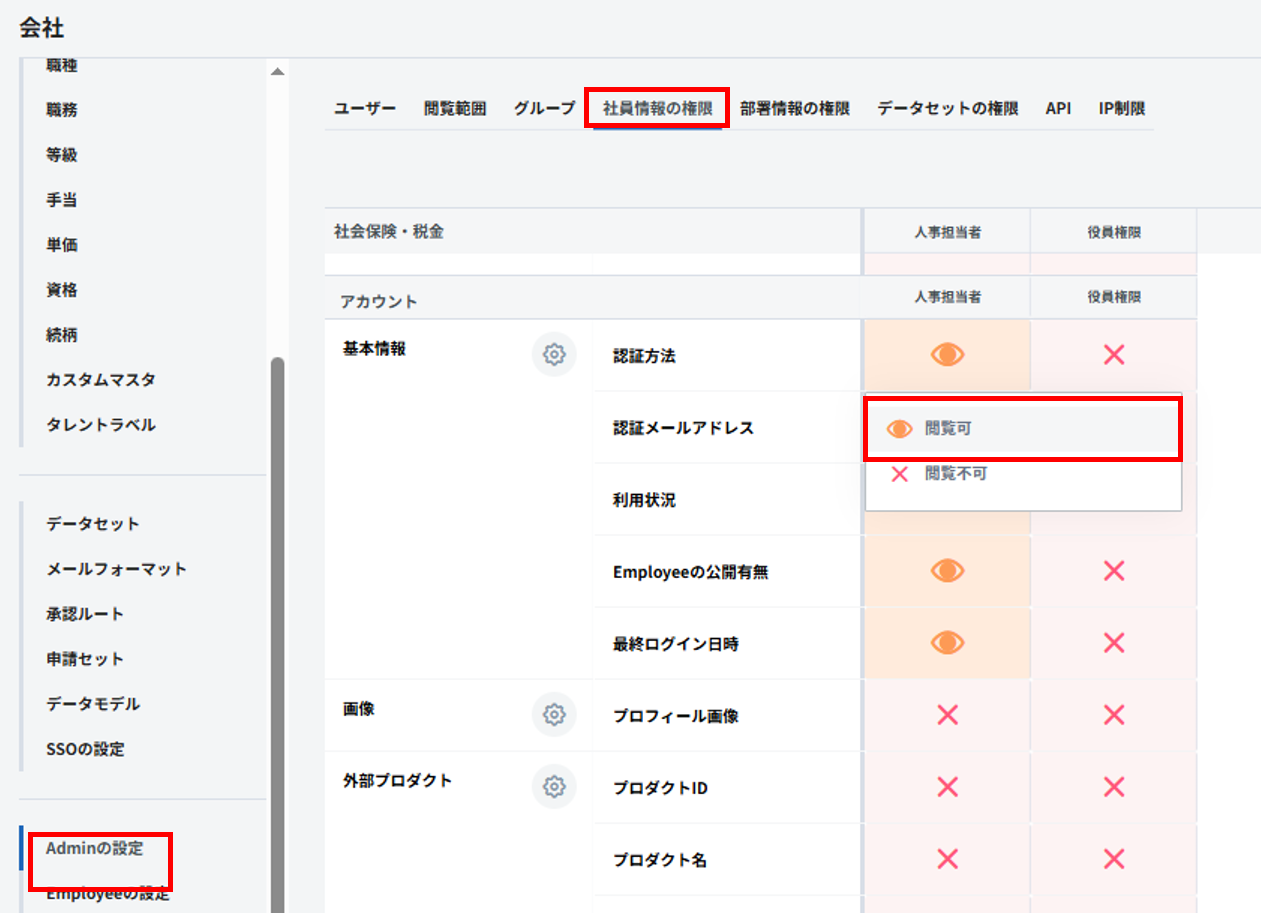This screenshot has height=913, width=1261.
Task: Click the X for 最終ログイン日時 under 役員権限
Action: pyautogui.click(x=1113, y=643)
